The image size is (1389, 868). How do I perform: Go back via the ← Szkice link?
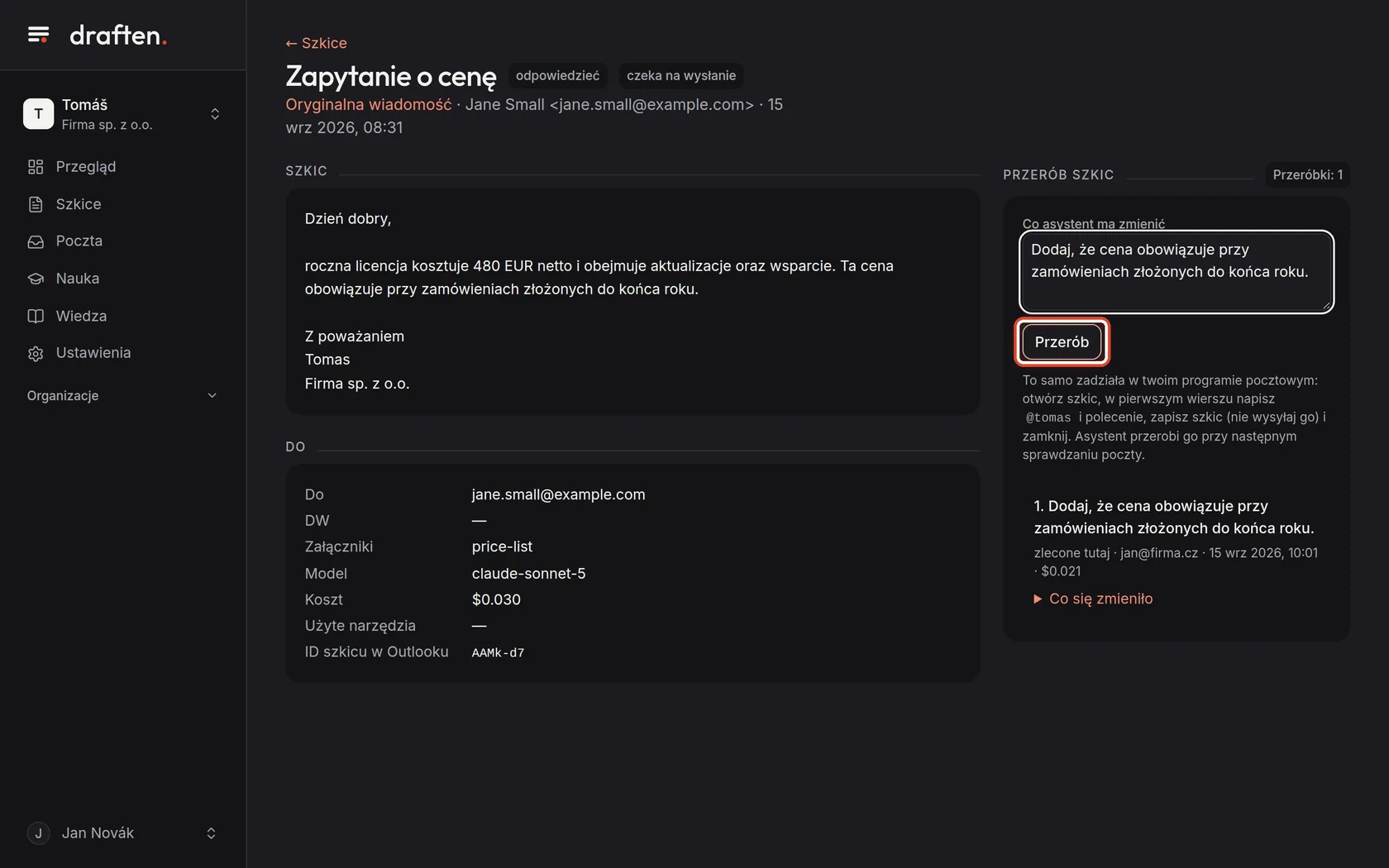coord(316,43)
